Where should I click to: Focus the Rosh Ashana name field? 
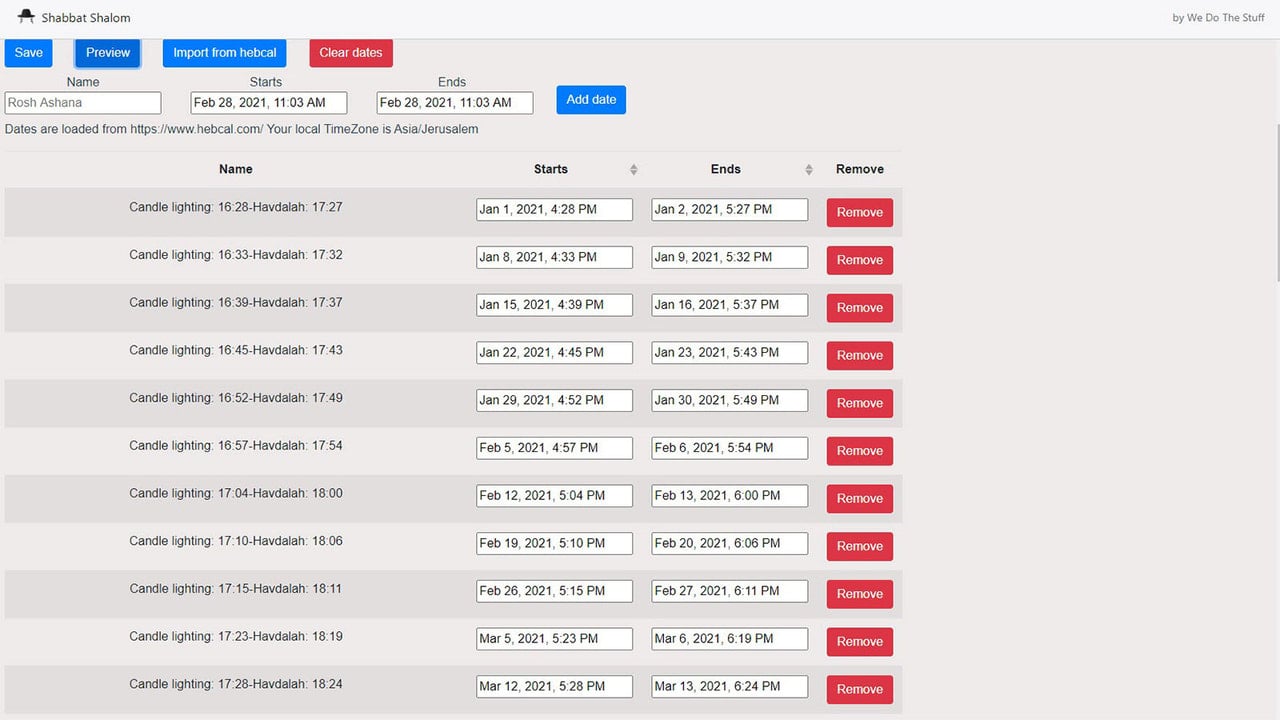[x=83, y=102]
